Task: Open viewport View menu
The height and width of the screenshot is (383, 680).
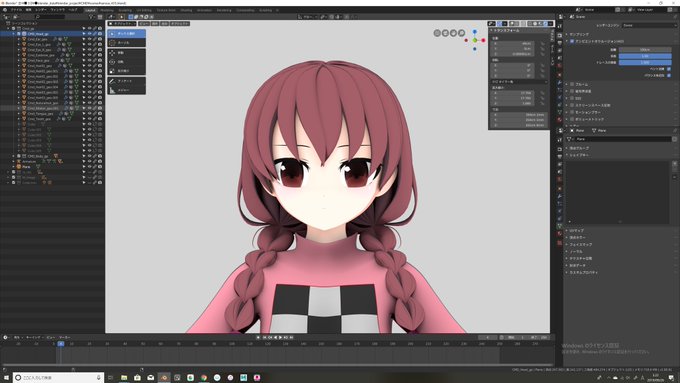Action: click(x=144, y=23)
